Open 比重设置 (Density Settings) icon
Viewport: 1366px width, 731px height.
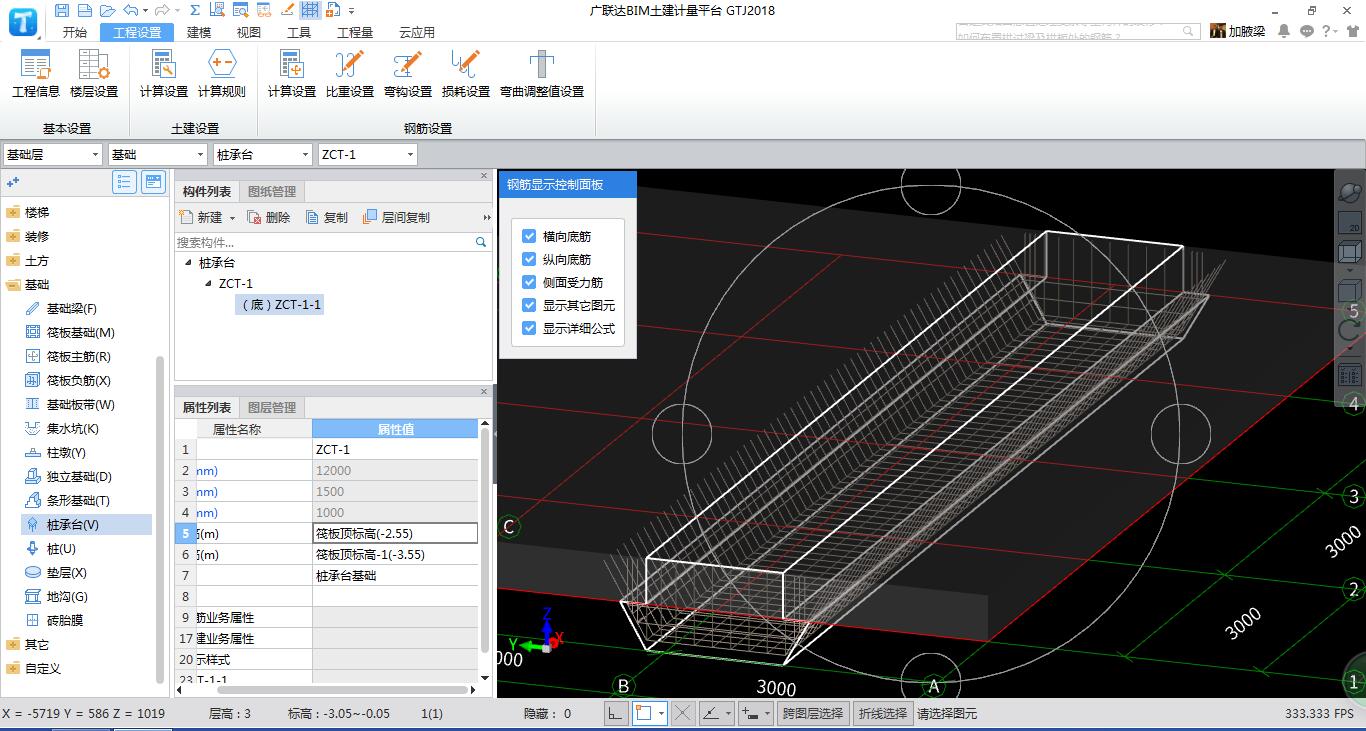pyautogui.click(x=350, y=75)
